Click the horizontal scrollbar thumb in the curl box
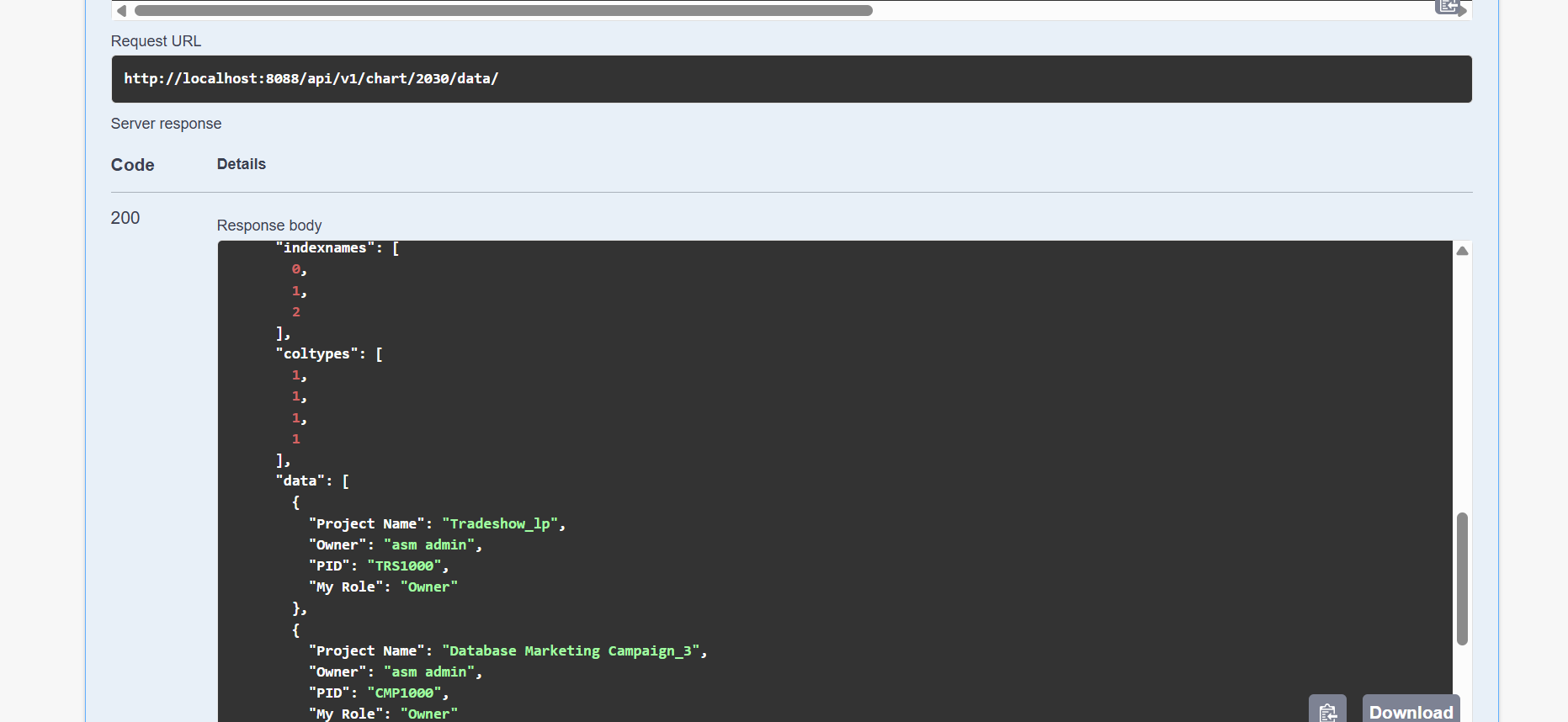 503,11
